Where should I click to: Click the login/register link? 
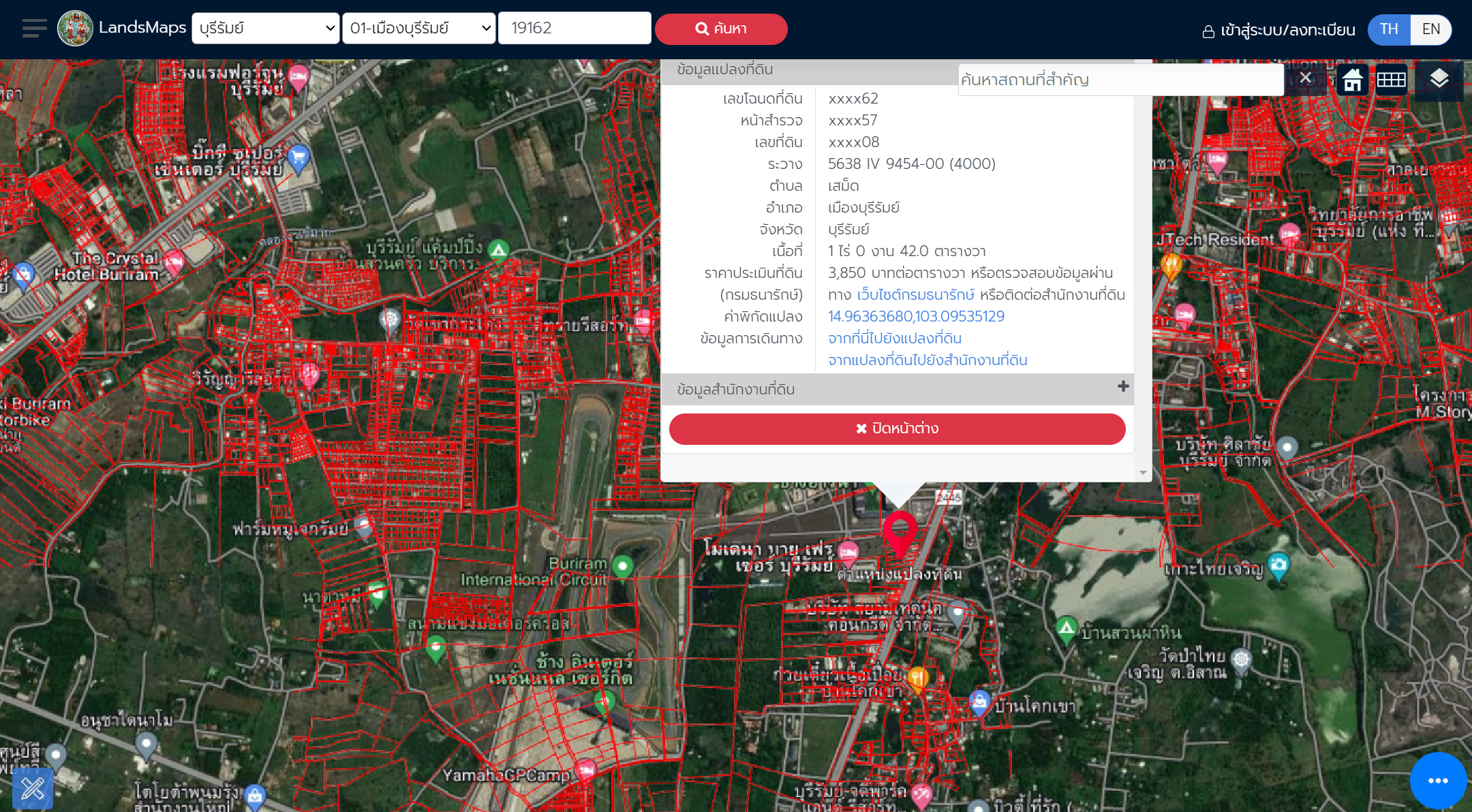click(1278, 30)
